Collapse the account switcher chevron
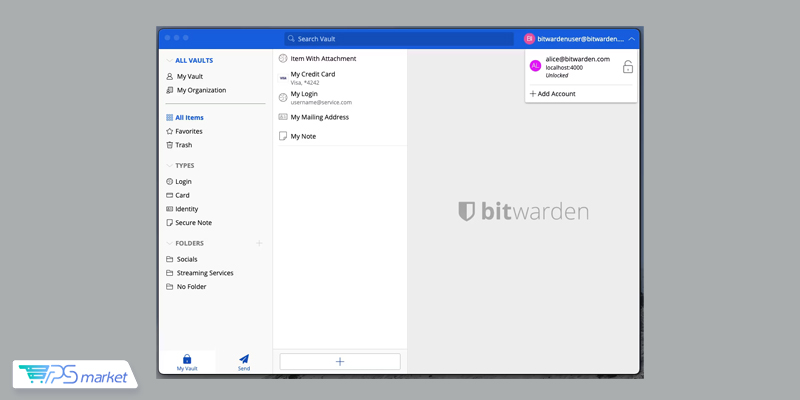 [631, 38]
